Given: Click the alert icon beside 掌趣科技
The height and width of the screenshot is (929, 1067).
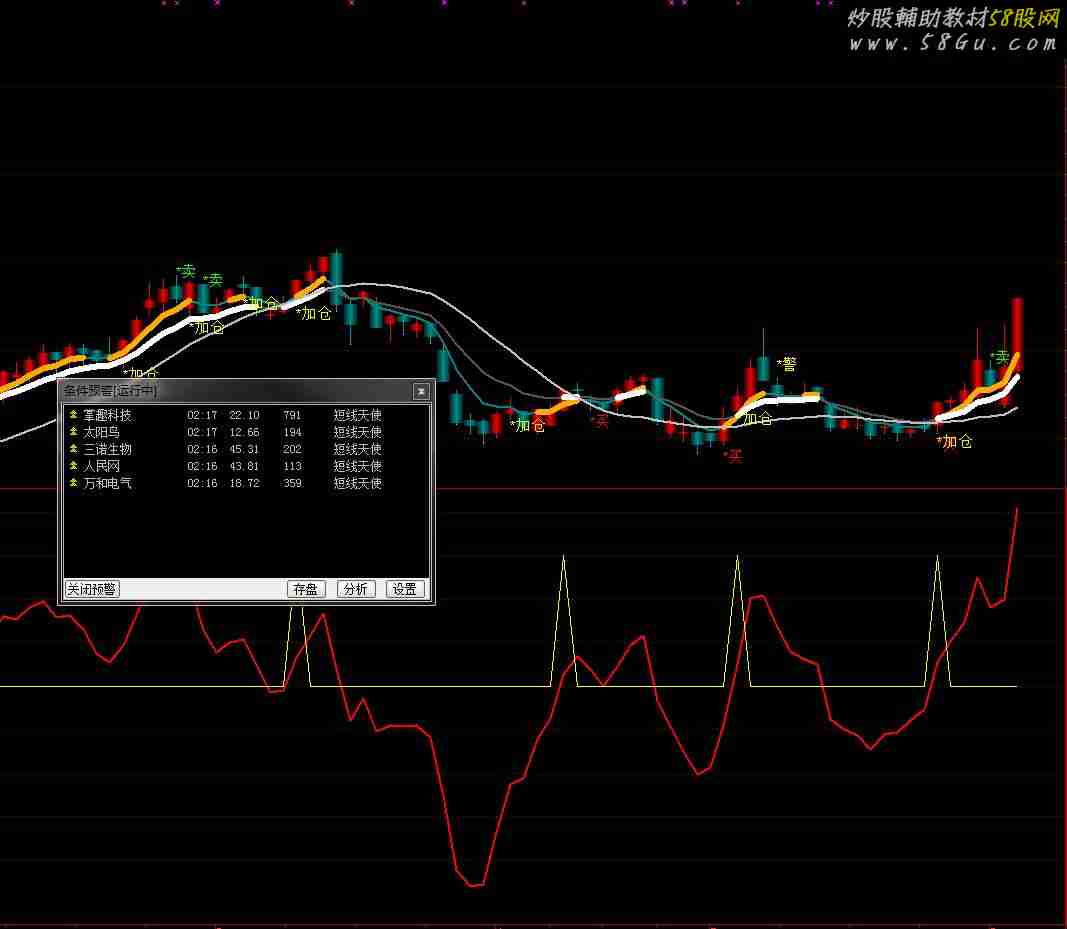Looking at the screenshot, I should point(73,415).
